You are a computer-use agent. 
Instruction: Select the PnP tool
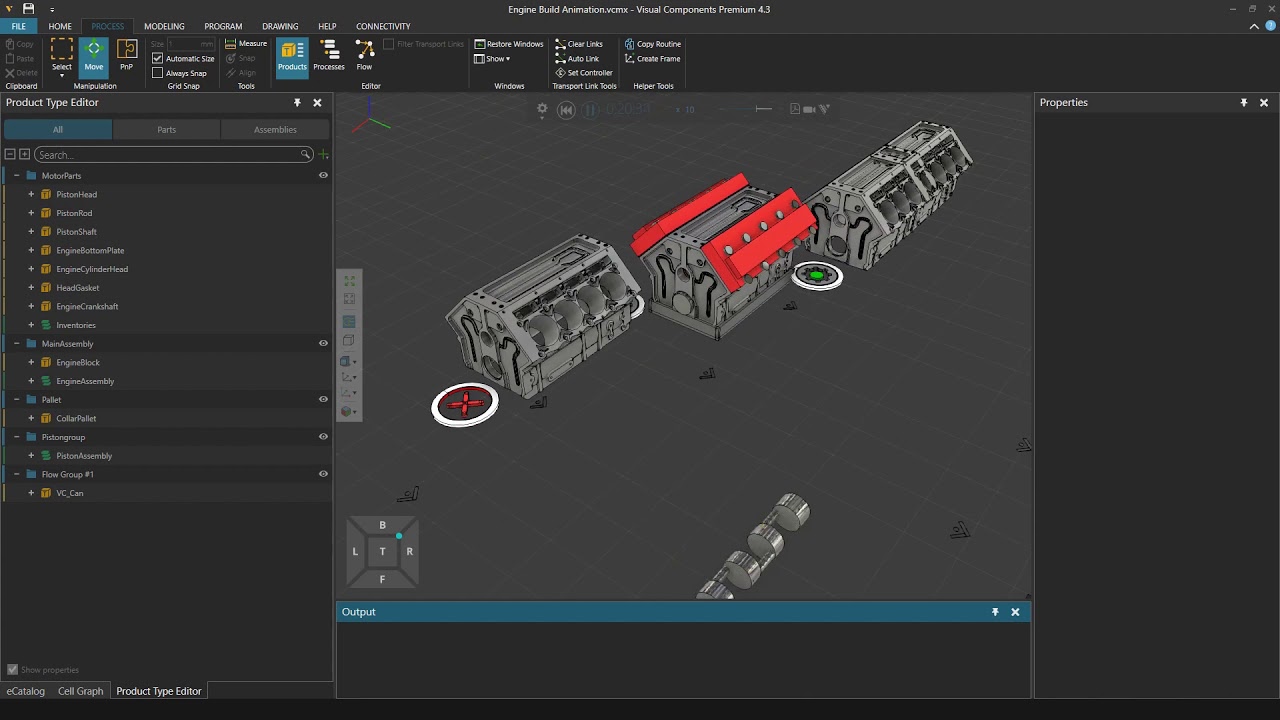pyautogui.click(x=127, y=55)
